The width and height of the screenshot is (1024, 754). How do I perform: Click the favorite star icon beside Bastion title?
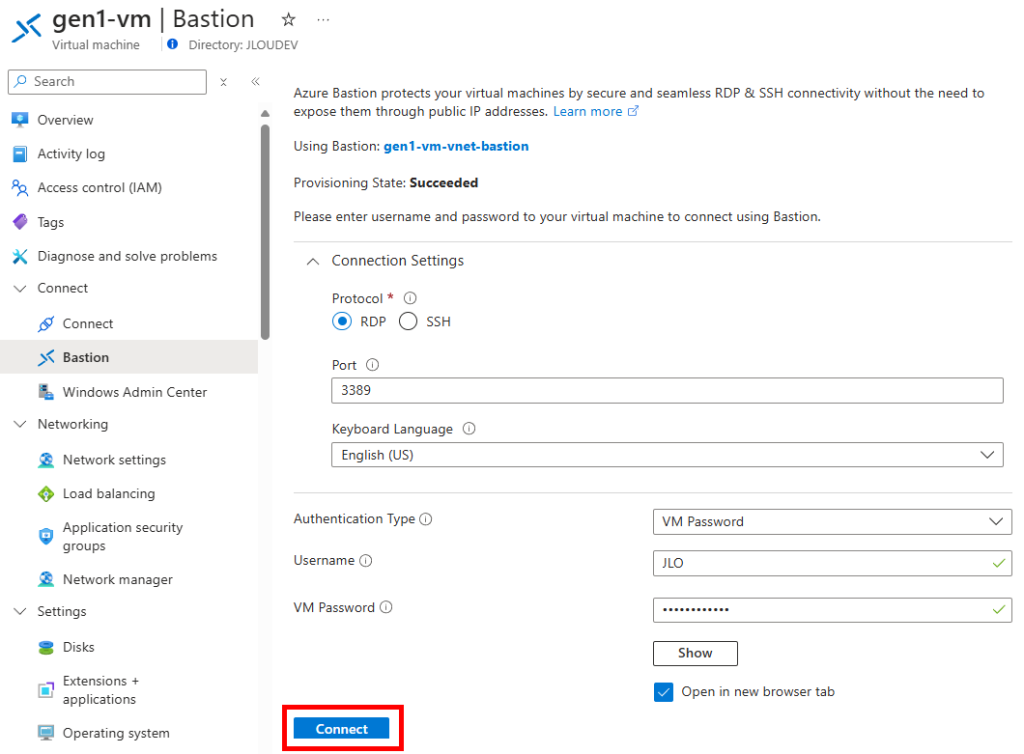pos(288,20)
